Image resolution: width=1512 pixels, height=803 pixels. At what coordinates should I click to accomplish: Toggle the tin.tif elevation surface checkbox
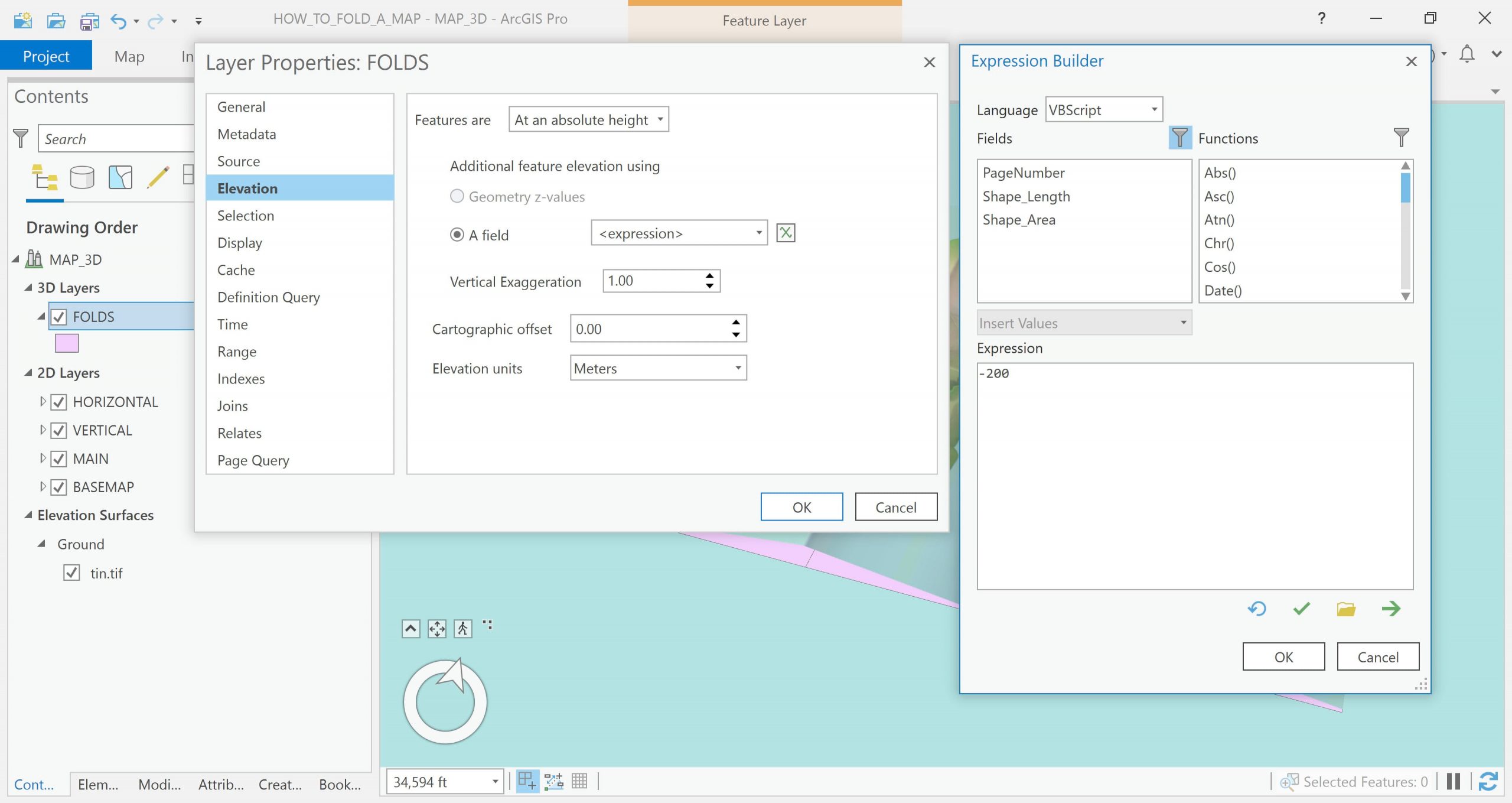click(71, 573)
